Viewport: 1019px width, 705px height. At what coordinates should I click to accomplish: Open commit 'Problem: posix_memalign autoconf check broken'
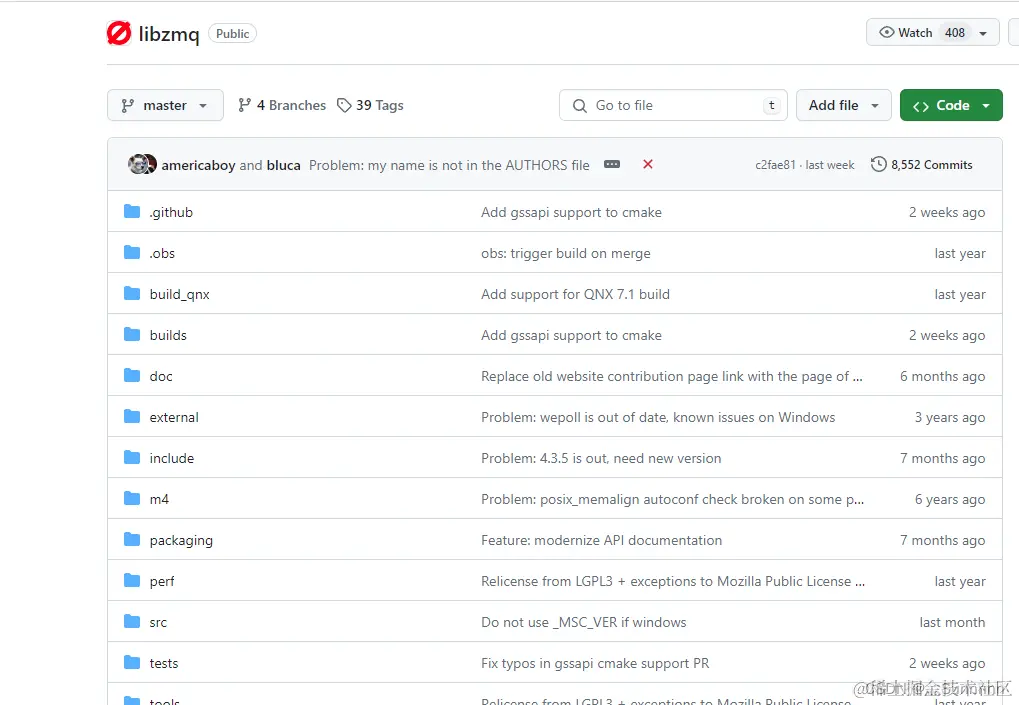[672, 499]
